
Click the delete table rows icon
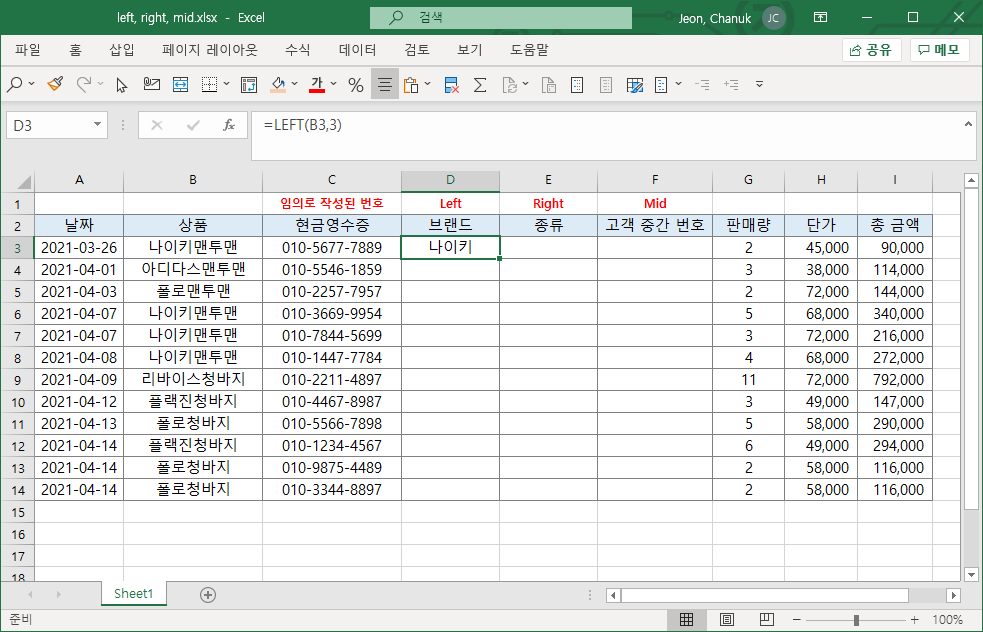click(451, 85)
